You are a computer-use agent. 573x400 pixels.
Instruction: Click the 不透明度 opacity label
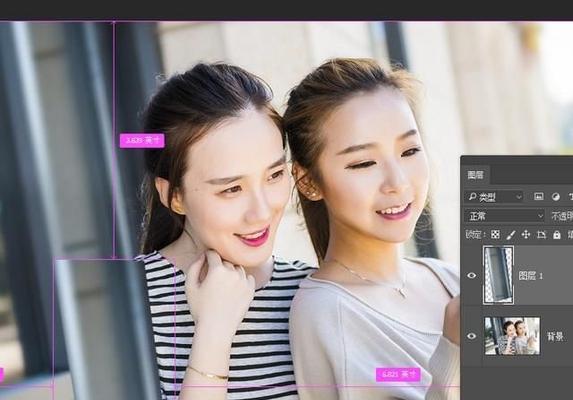pos(562,216)
